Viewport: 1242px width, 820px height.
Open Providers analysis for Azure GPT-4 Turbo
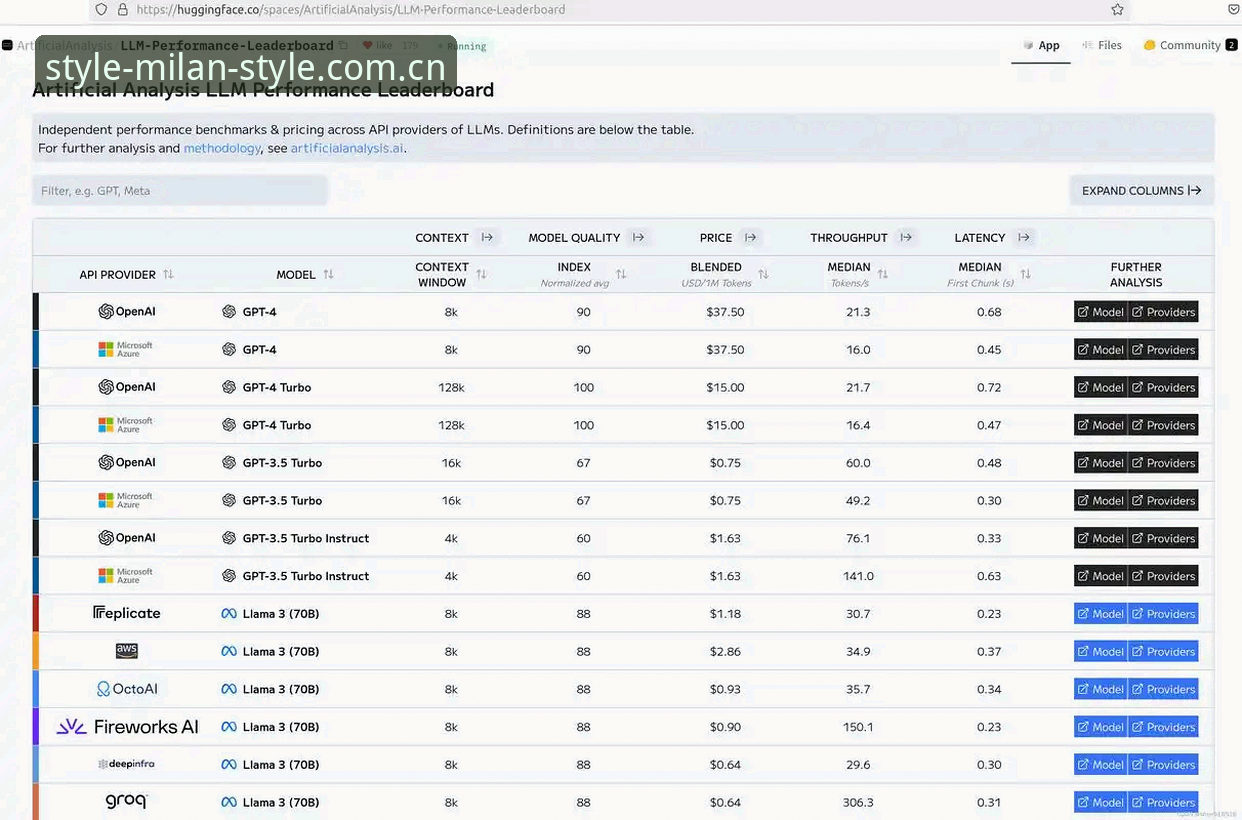1163,425
